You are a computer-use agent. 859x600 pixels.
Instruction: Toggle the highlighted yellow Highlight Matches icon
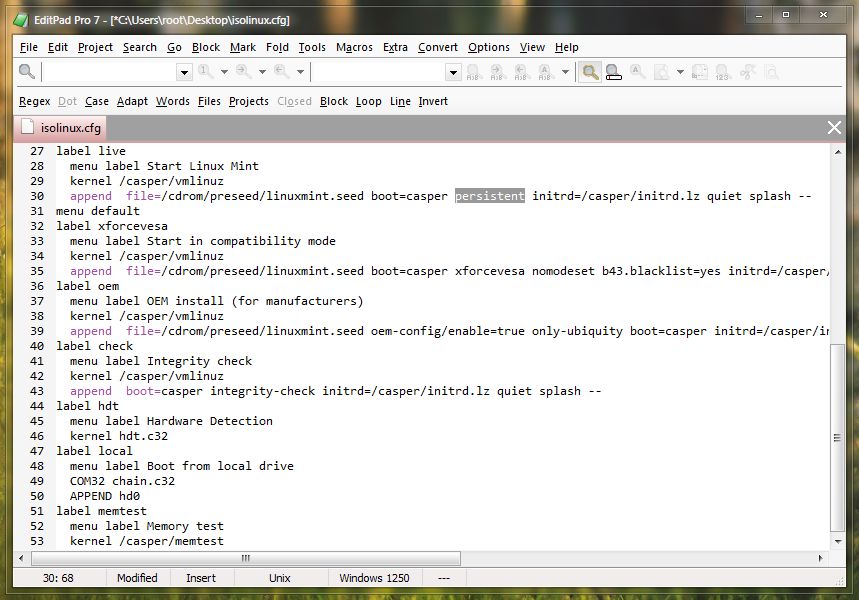tap(590, 72)
